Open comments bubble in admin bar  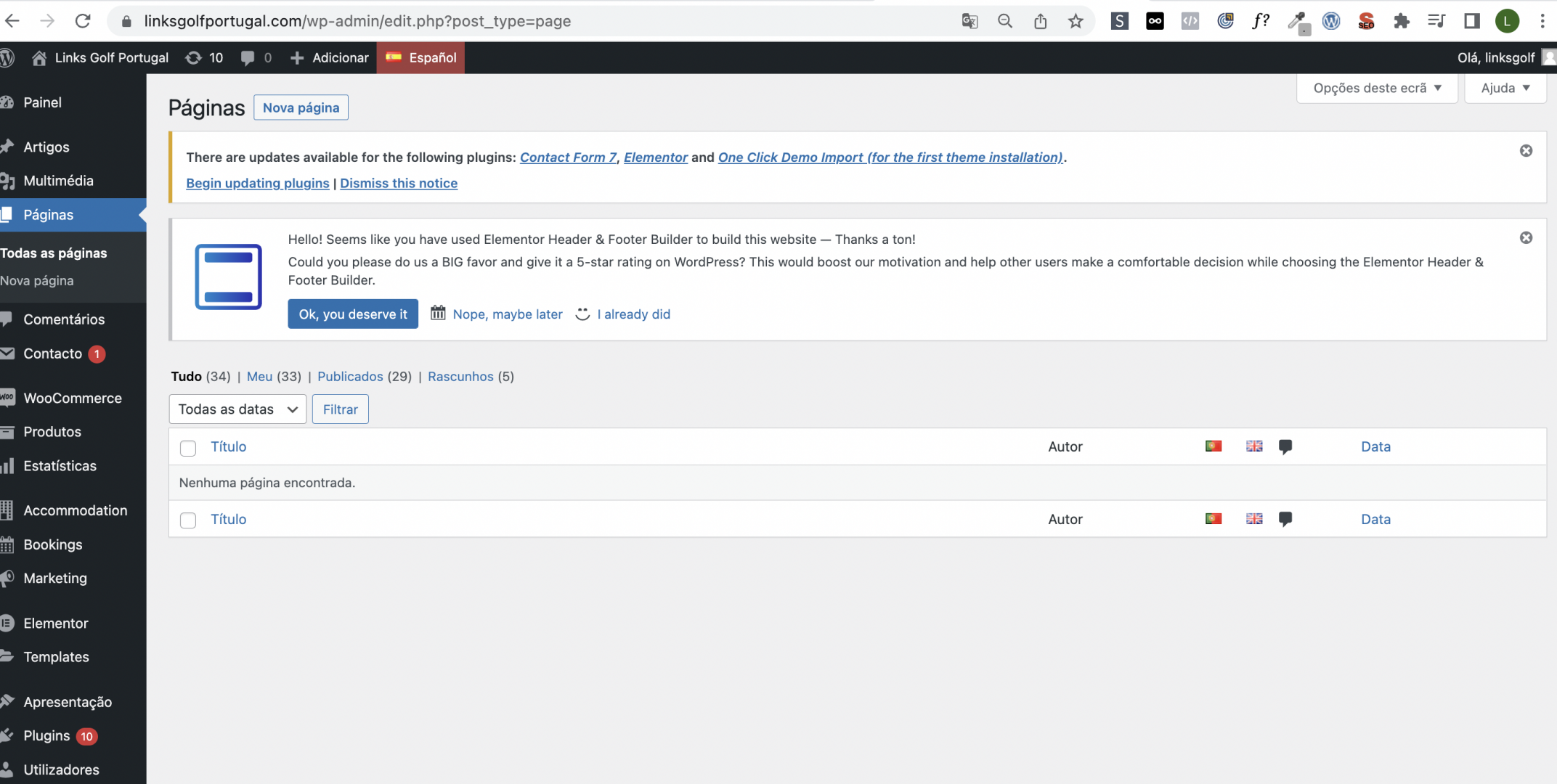(x=256, y=57)
